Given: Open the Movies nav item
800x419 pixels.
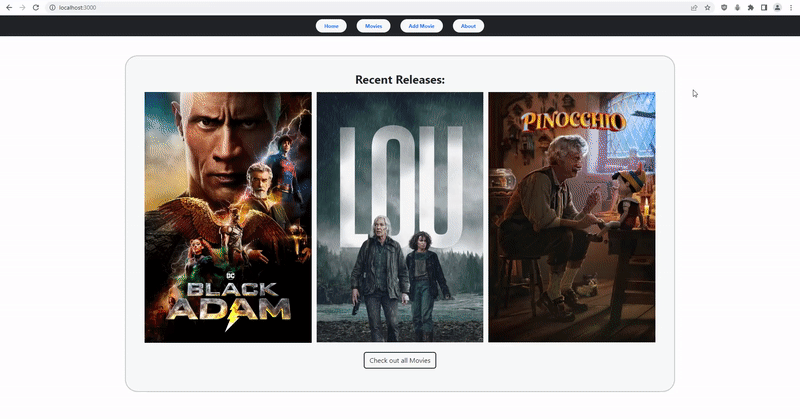Looking at the screenshot, I should pos(373,26).
